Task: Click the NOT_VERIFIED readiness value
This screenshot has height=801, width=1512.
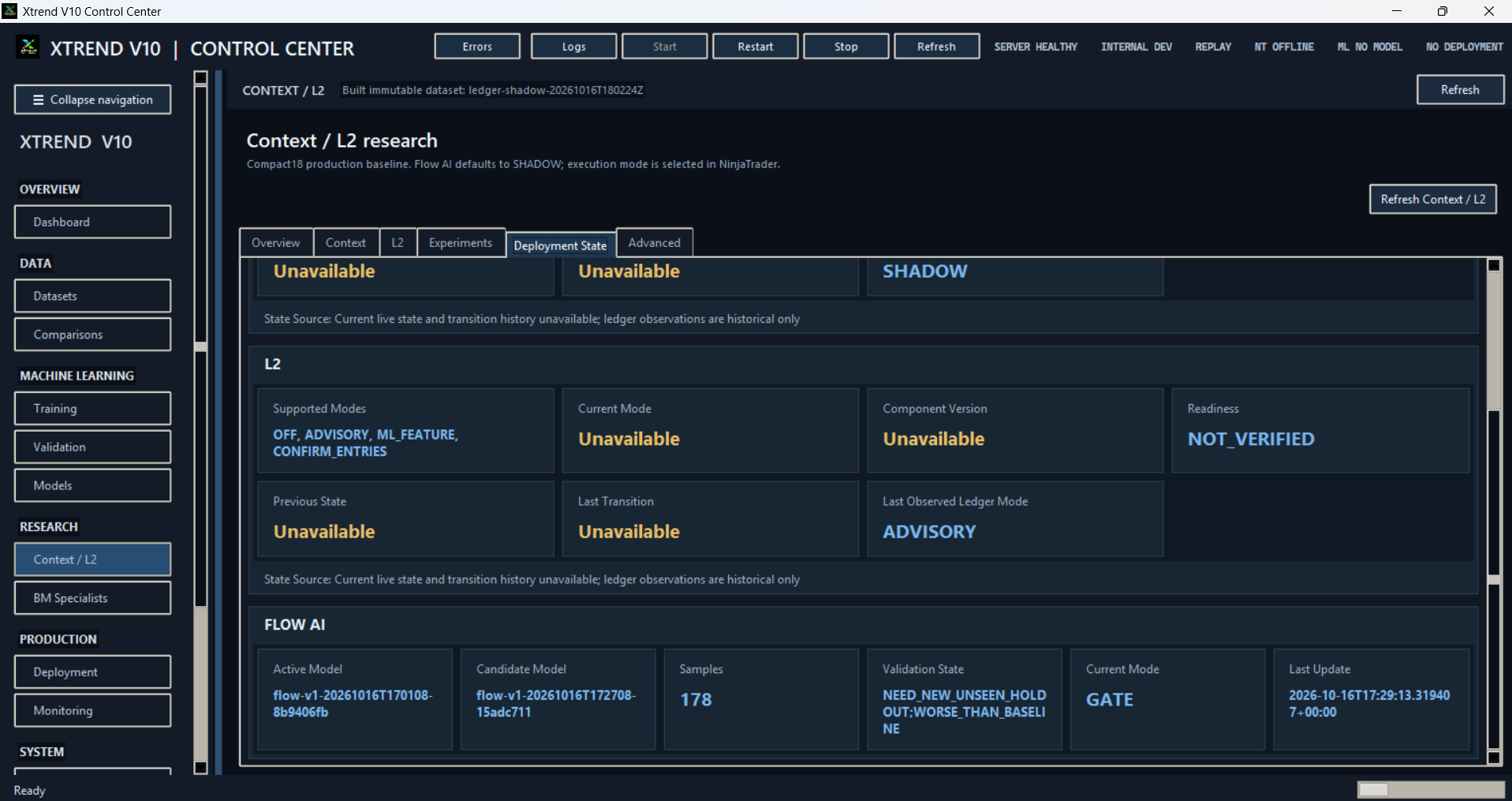Action: [x=1251, y=440]
